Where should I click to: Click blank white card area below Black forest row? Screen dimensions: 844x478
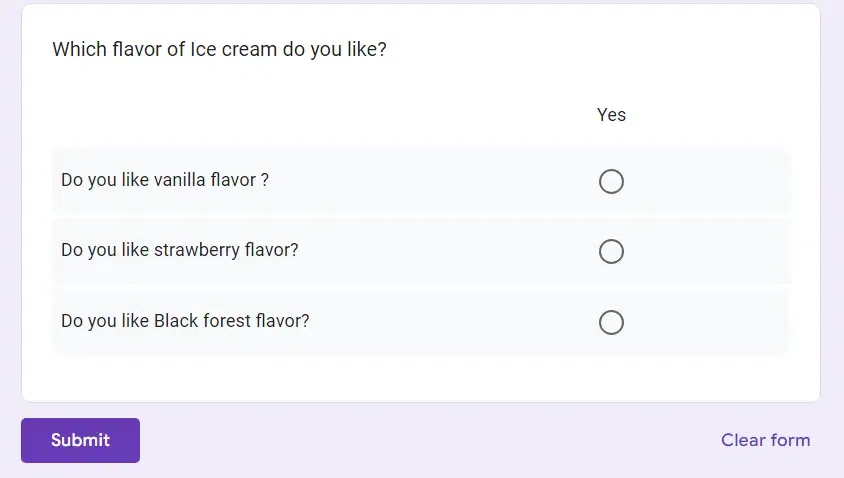coord(420,379)
